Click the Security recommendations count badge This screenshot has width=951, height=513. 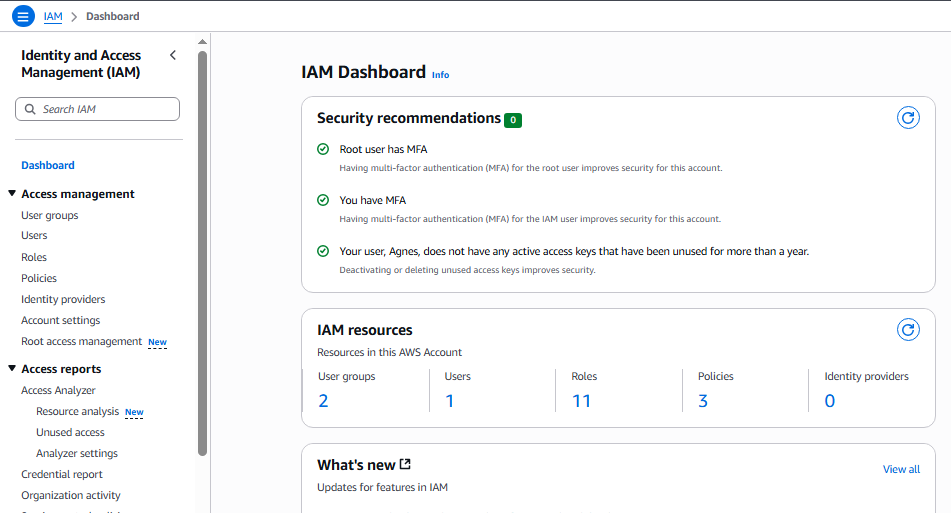pos(513,120)
